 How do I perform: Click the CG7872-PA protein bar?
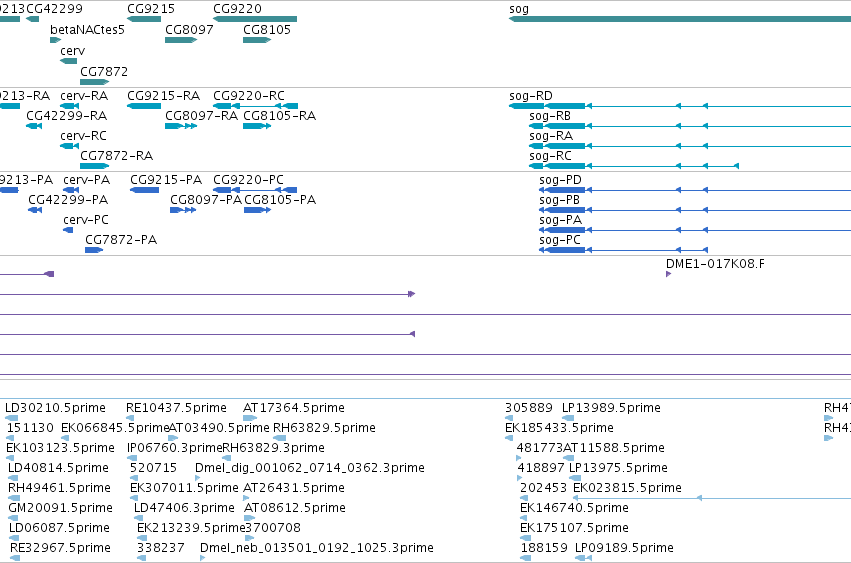94,250
